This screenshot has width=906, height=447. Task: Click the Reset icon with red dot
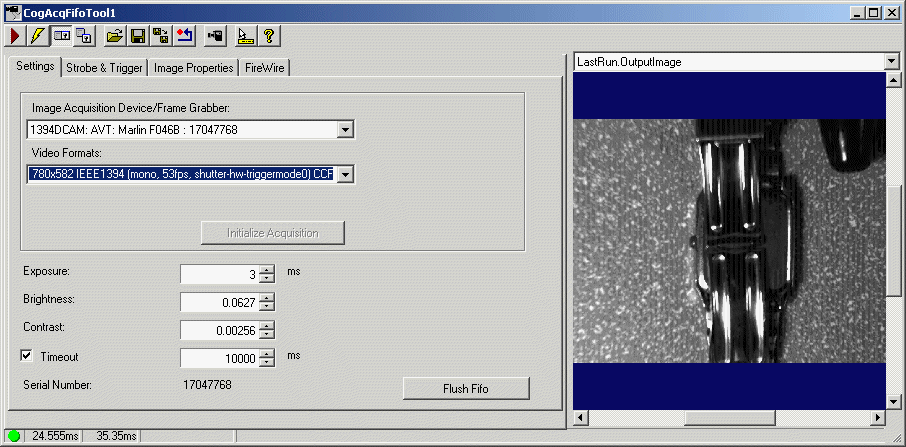[184, 36]
